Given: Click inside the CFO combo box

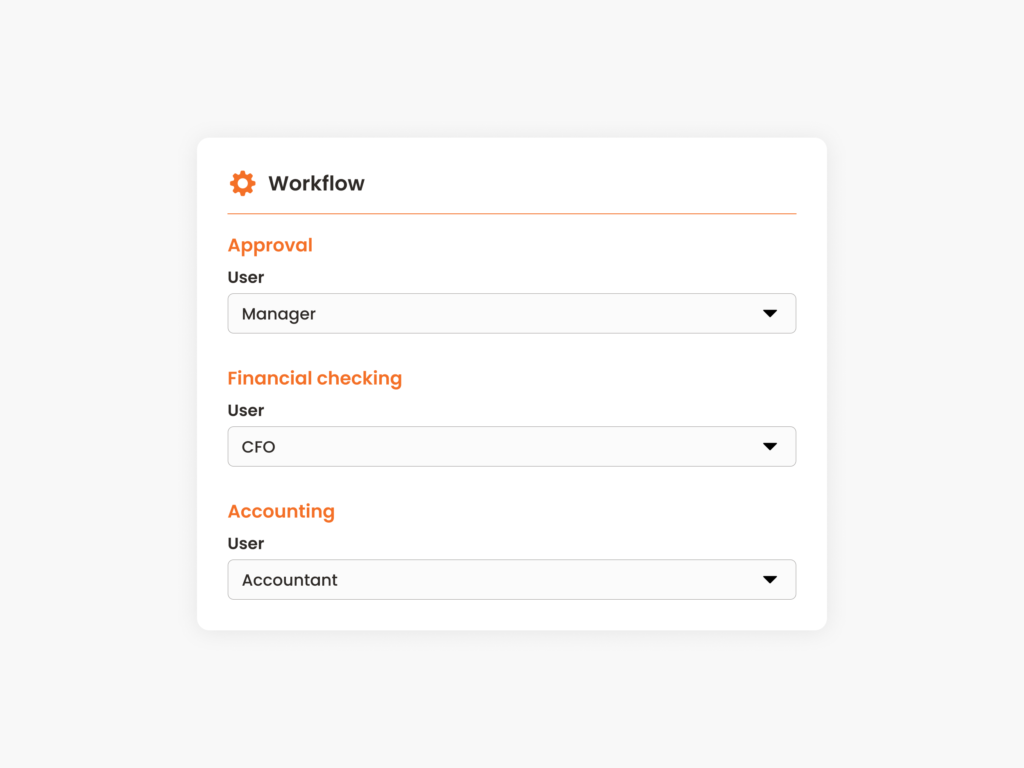Looking at the screenshot, I should [450, 446].
